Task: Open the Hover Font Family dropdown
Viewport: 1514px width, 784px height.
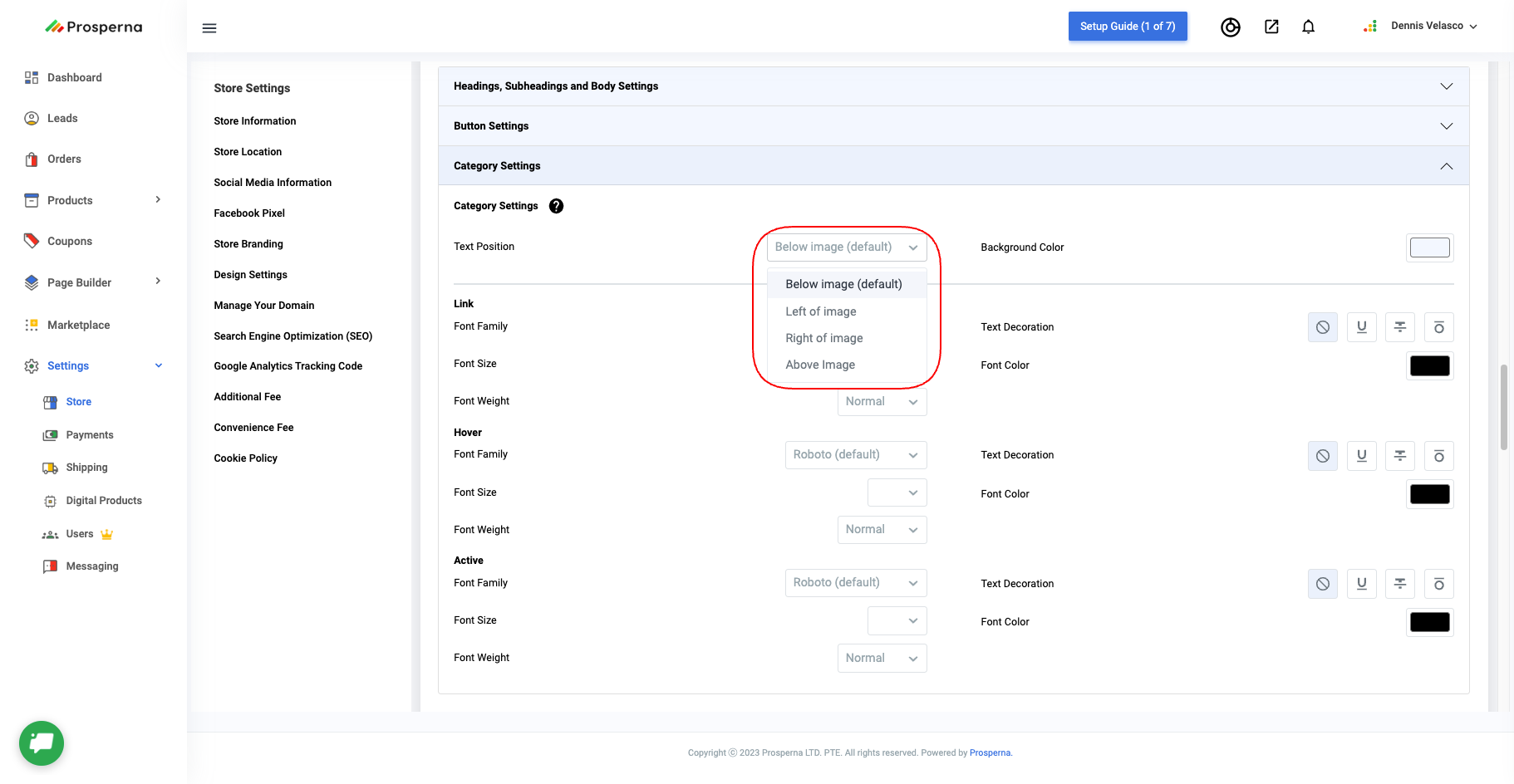Action: point(855,455)
